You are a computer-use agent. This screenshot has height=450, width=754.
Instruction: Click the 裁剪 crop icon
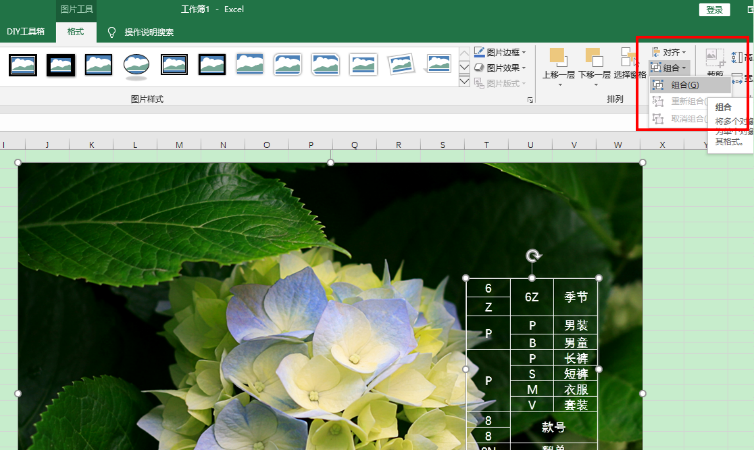(715, 57)
